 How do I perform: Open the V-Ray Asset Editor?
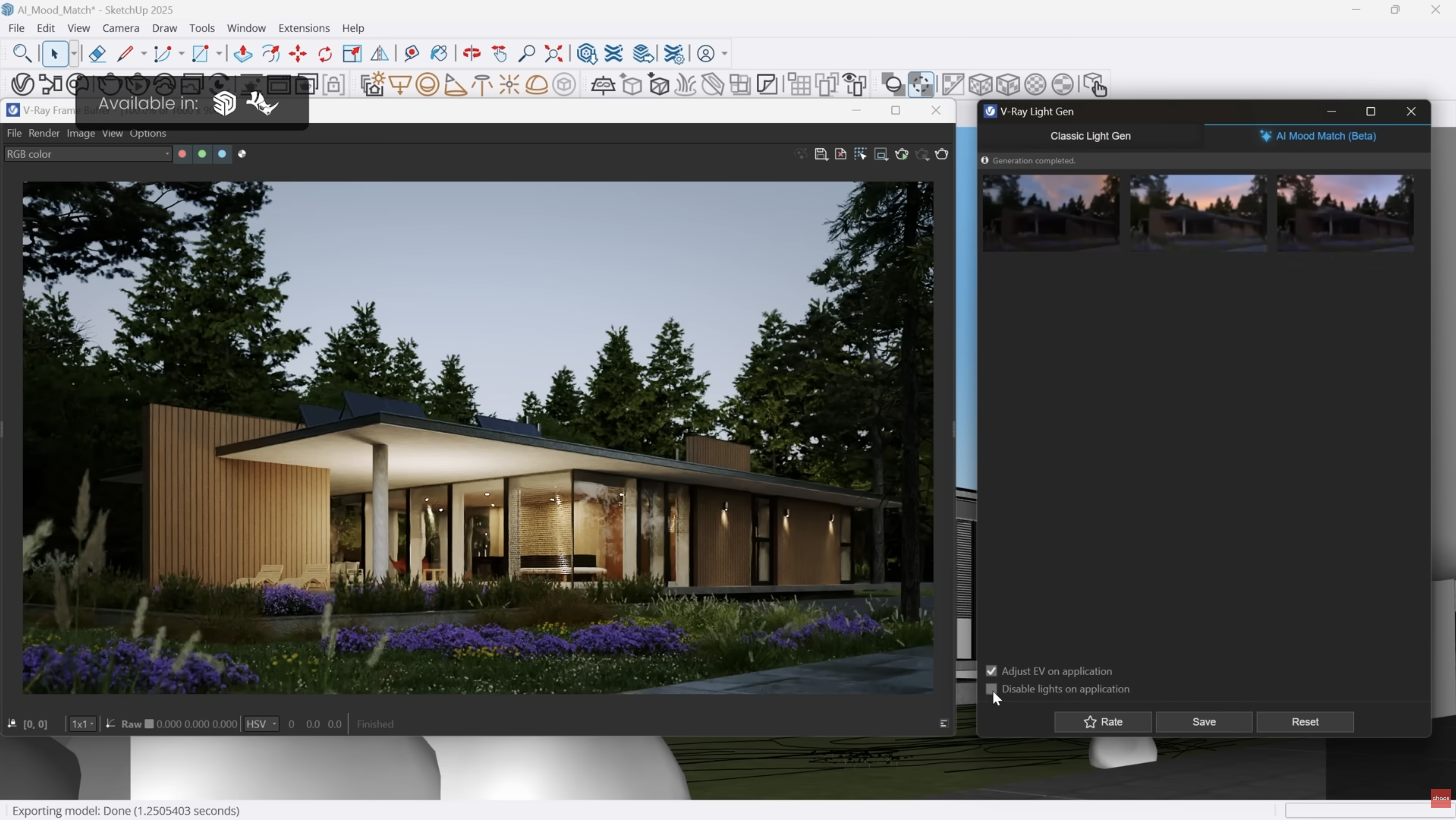(23, 85)
